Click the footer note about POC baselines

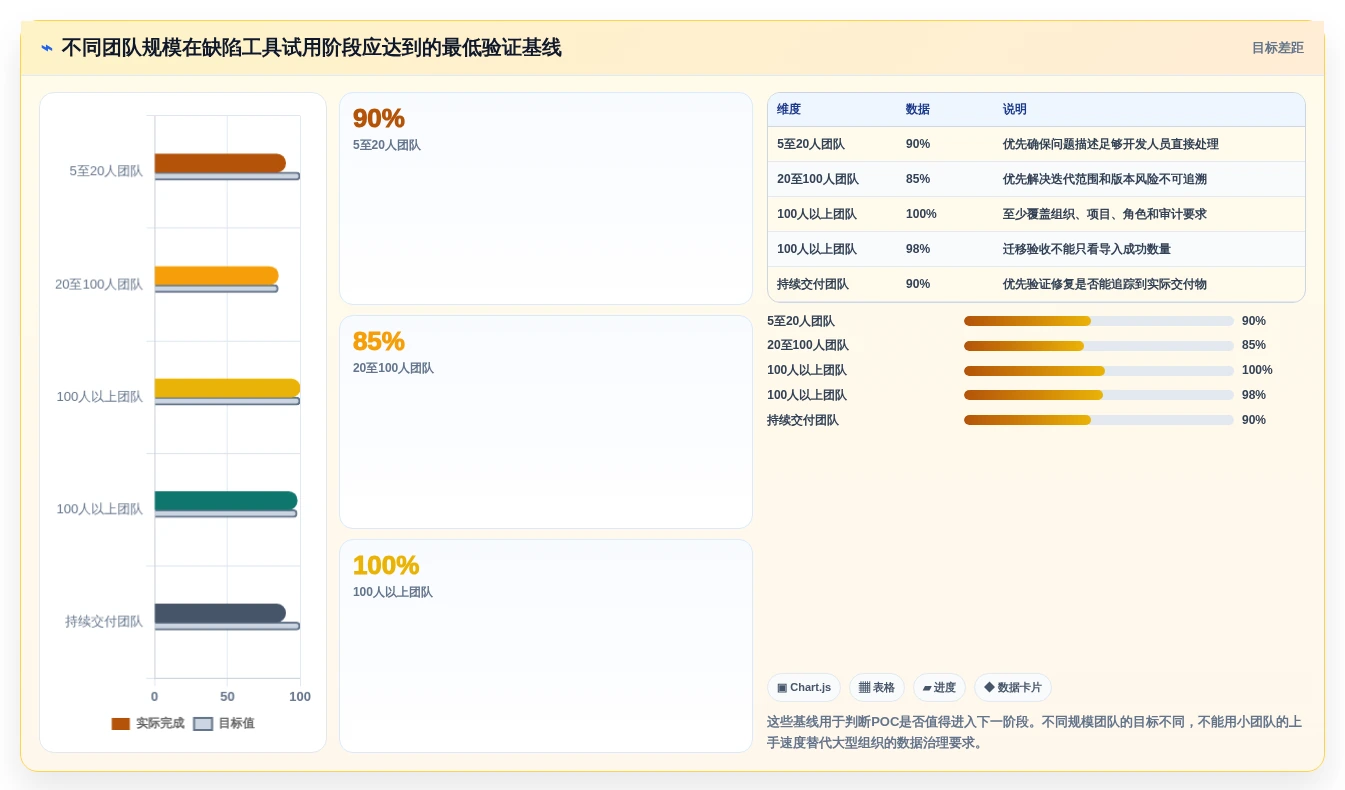(x=1034, y=732)
